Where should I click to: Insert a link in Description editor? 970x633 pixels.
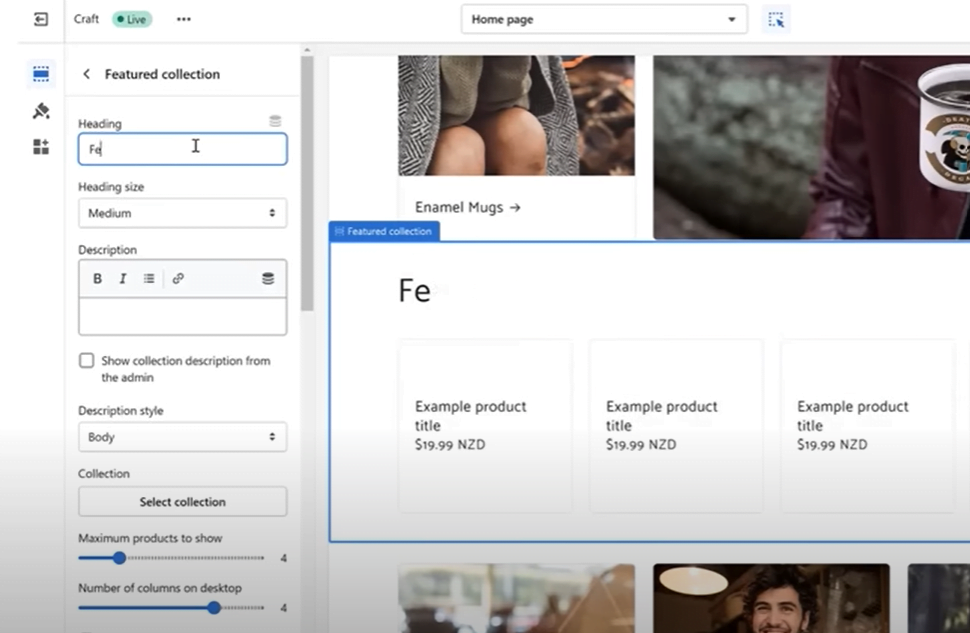(x=178, y=279)
